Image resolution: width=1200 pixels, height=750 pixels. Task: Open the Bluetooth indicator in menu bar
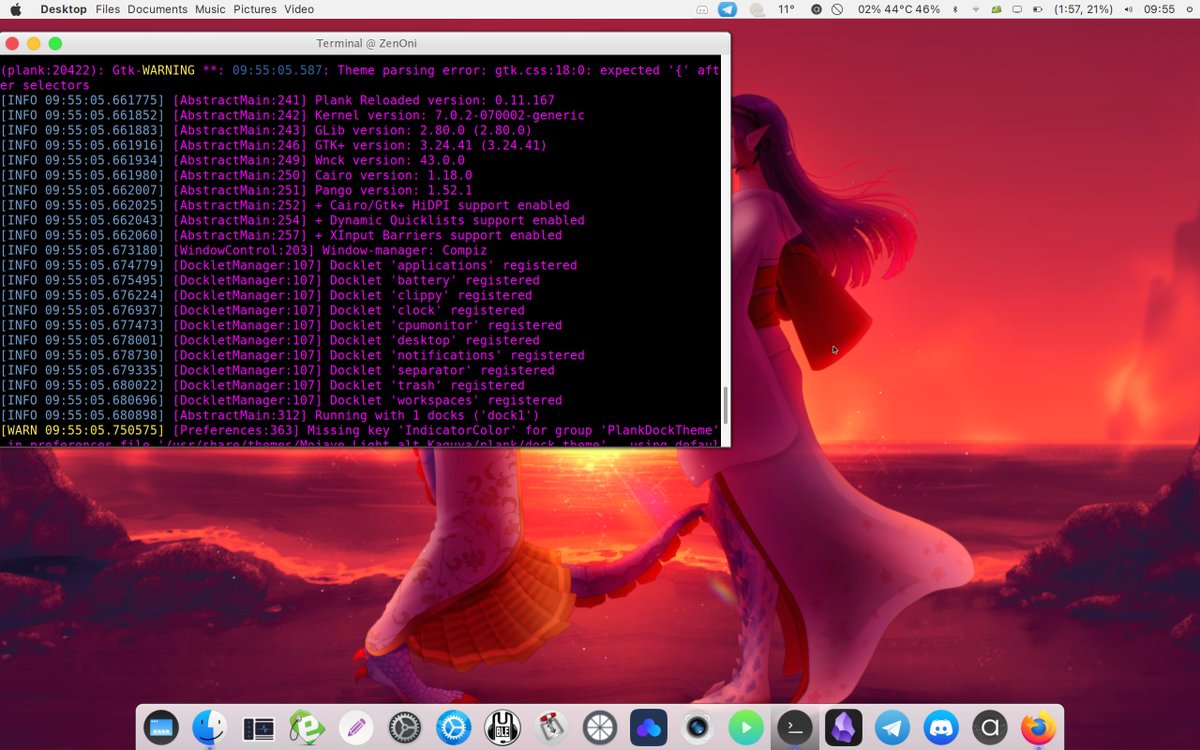955,9
